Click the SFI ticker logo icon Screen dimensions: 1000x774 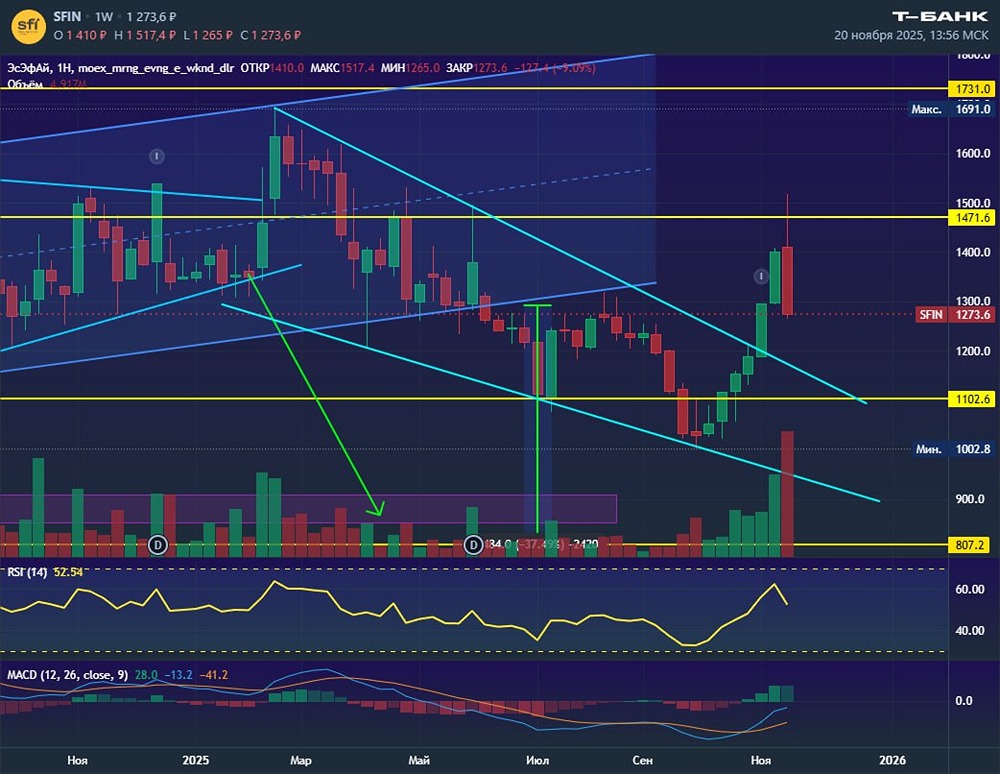click(29, 26)
